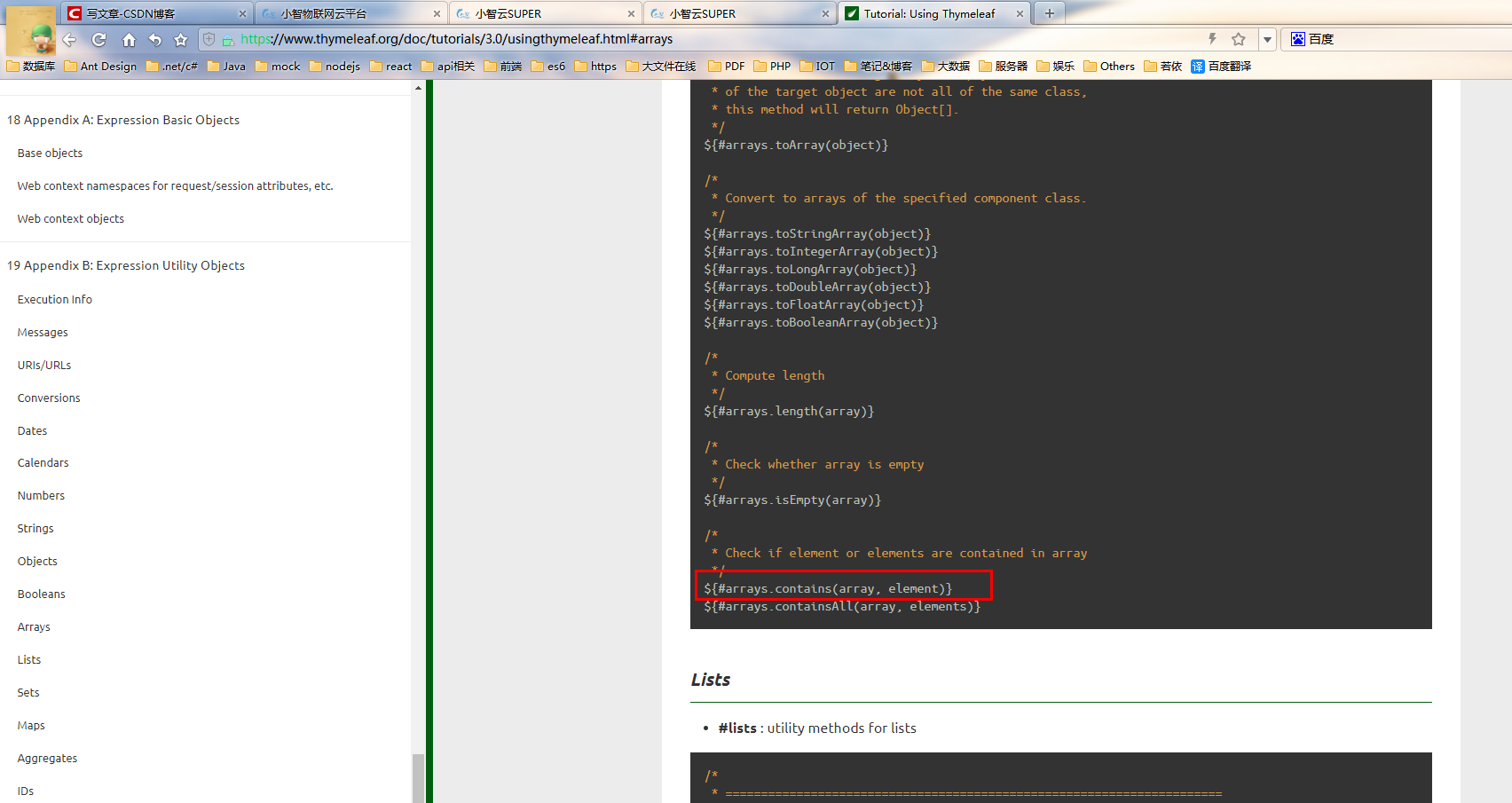Go to Execution Info section
This screenshot has height=803, width=1512.
(55, 299)
